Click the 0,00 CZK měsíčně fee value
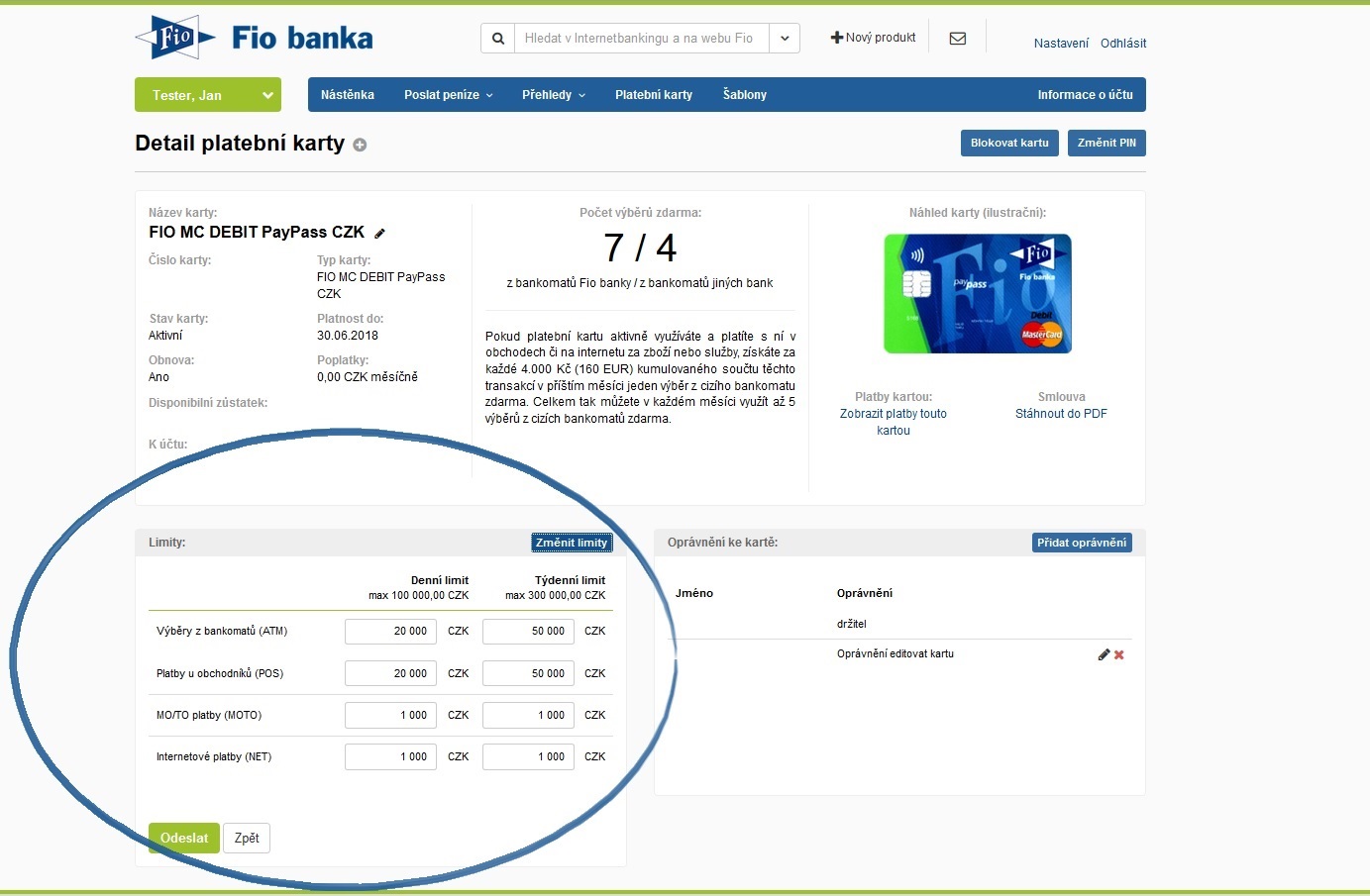 click(368, 377)
